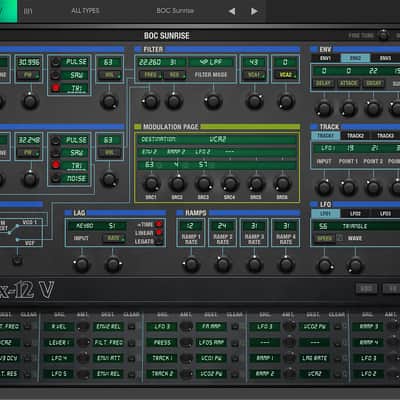This screenshot has height=400, width=400.
Task: Click the filter frequency knob below FREQ
Action: 150,101
